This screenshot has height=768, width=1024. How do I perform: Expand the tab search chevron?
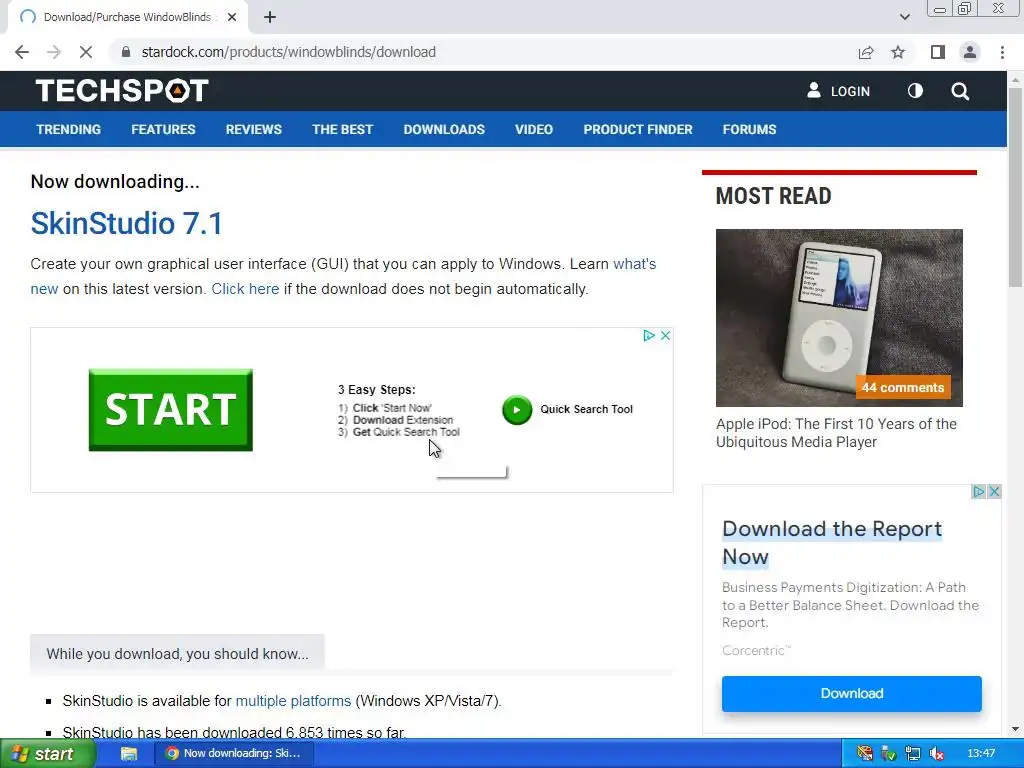tap(904, 18)
